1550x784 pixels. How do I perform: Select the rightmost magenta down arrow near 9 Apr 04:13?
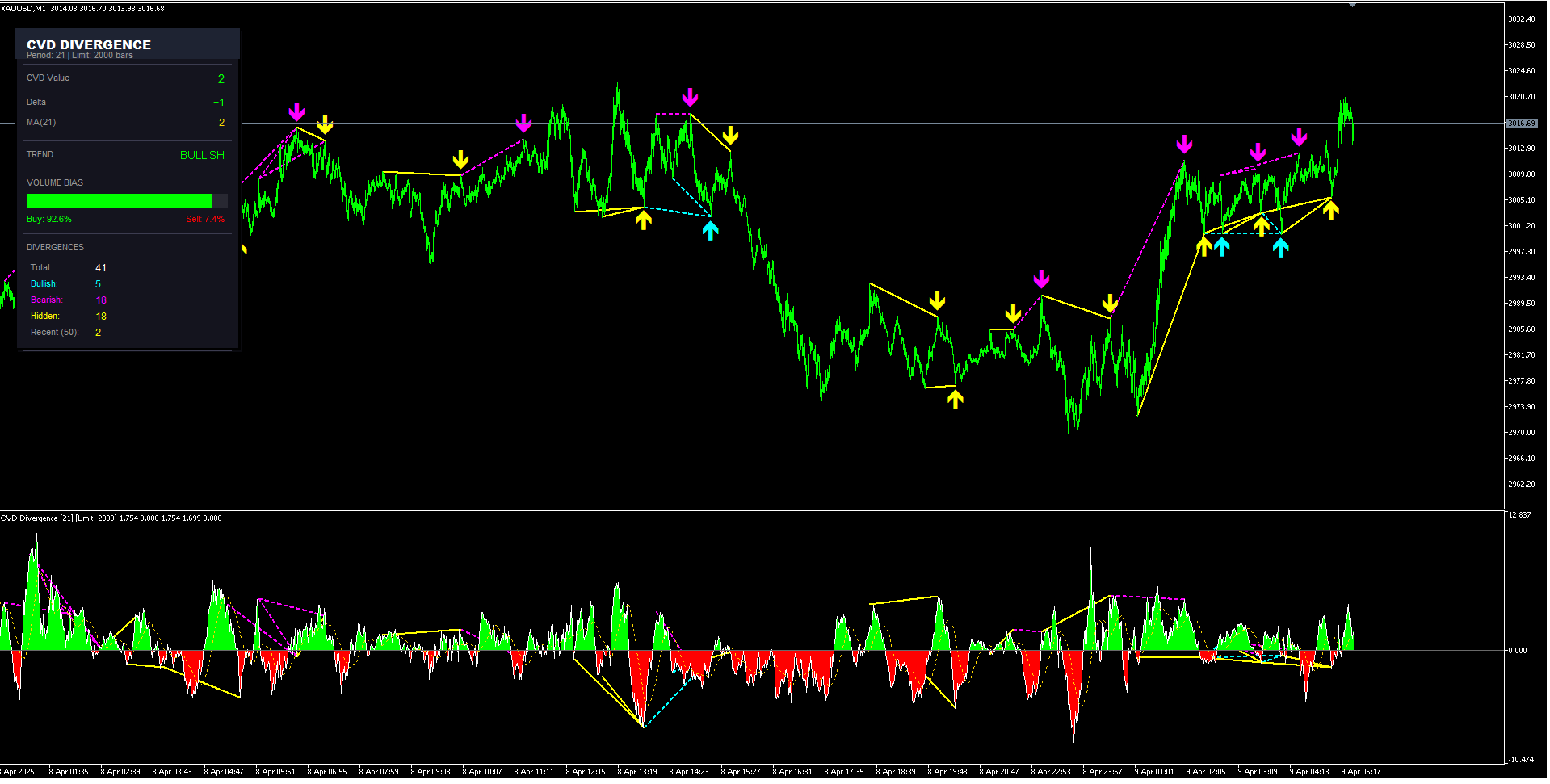(x=1299, y=136)
